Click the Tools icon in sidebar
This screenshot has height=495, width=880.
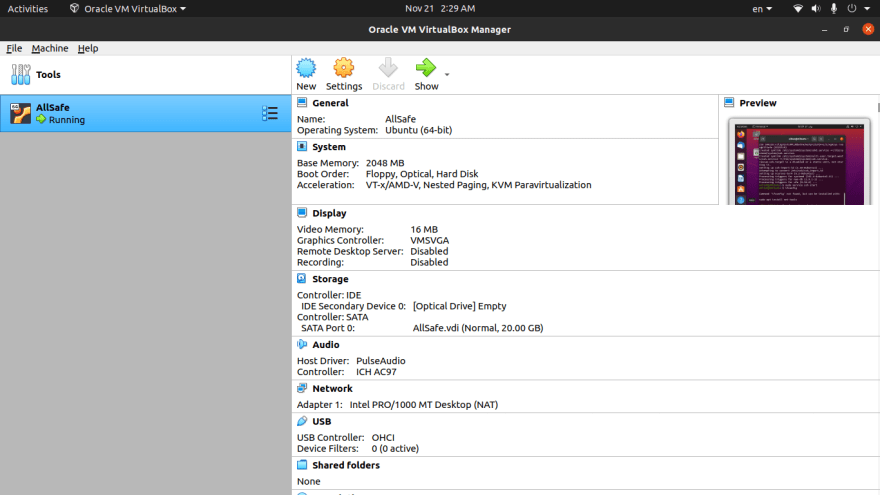pos(21,74)
